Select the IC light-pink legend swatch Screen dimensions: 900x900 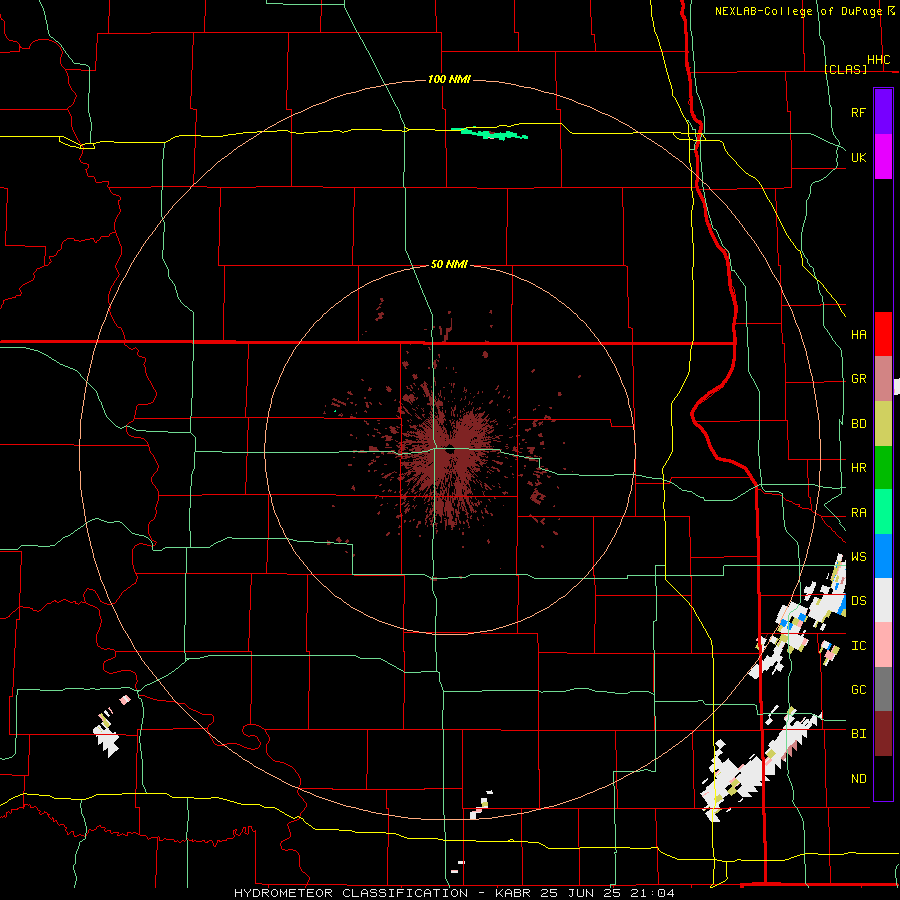[883, 645]
